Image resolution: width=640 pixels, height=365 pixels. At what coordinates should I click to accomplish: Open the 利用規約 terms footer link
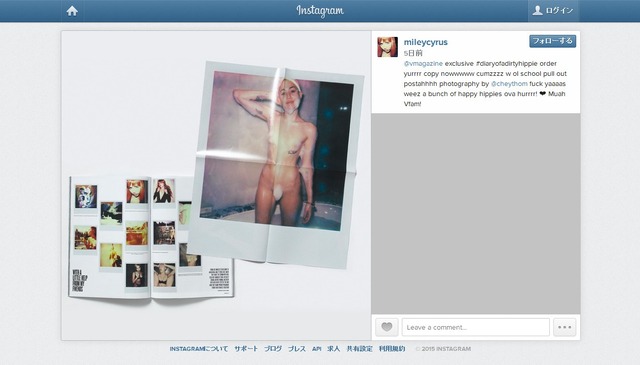[x=392, y=349]
